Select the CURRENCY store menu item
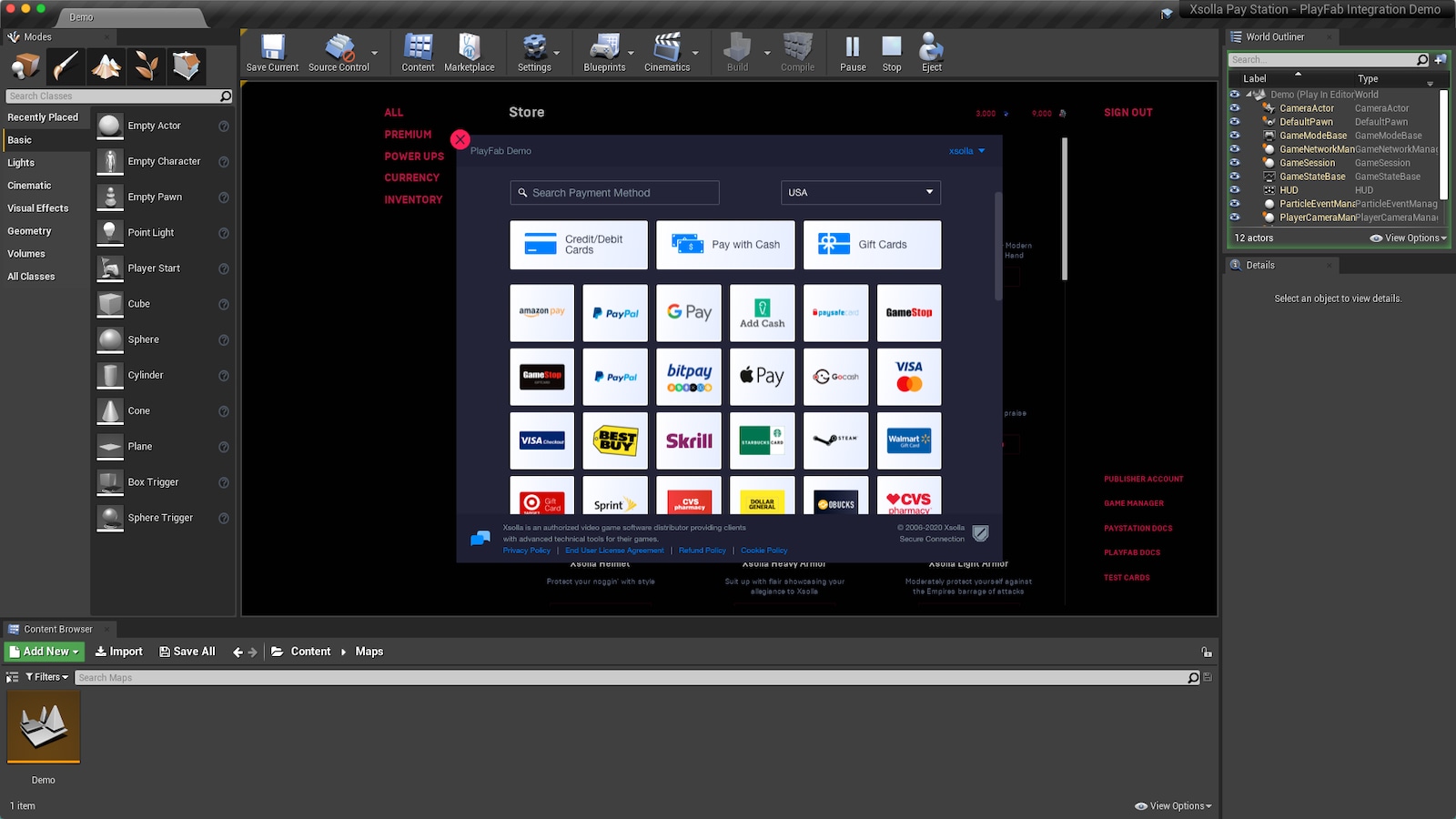This screenshot has height=819, width=1456. pyautogui.click(x=411, y=178)
